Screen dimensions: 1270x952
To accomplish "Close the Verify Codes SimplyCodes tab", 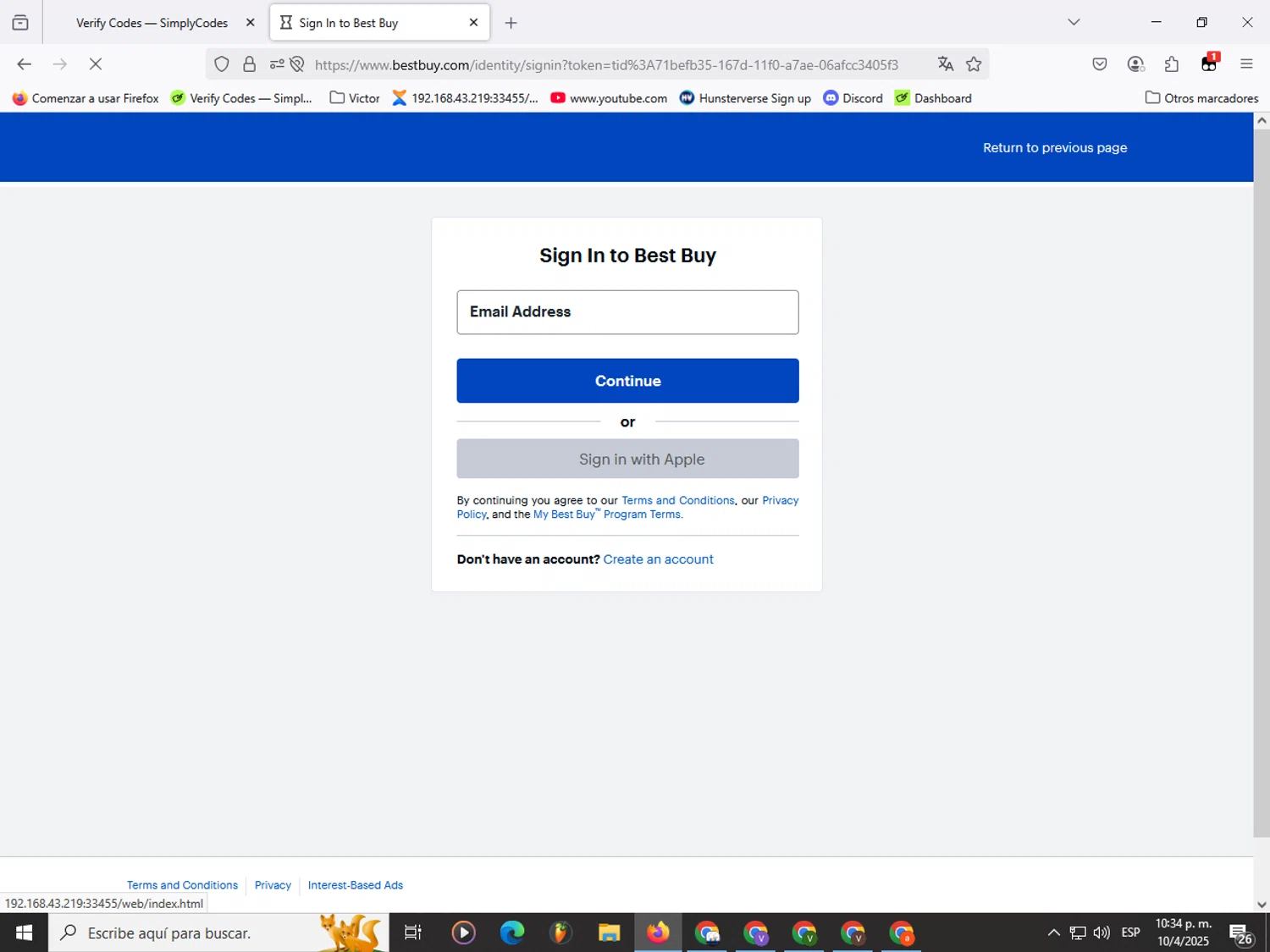I will 250,23.
